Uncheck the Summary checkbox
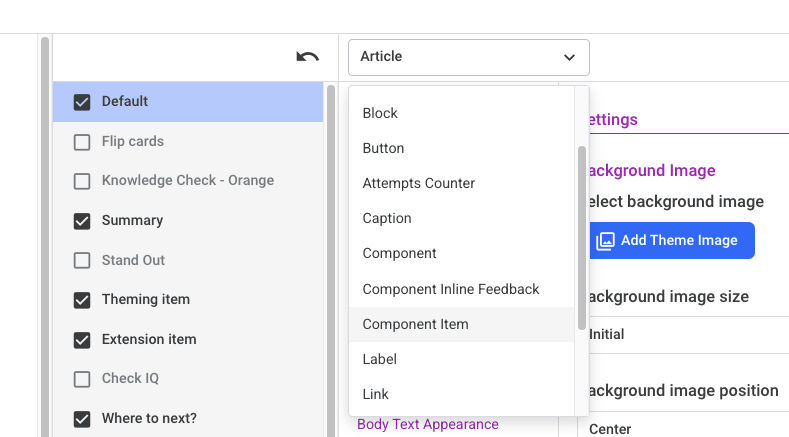Image resolution: width=789 pixels, height=437 pixels. tap(82, 221)
